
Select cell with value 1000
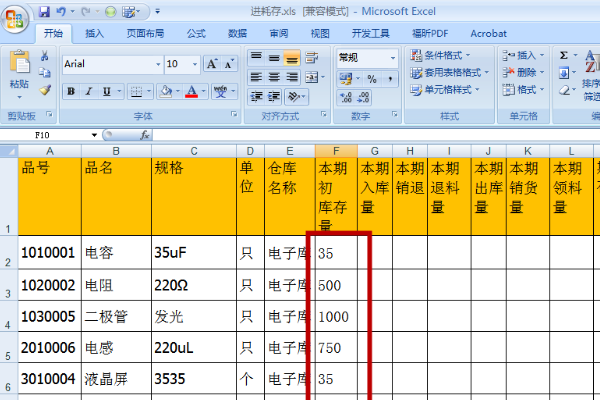pos(336,317)
